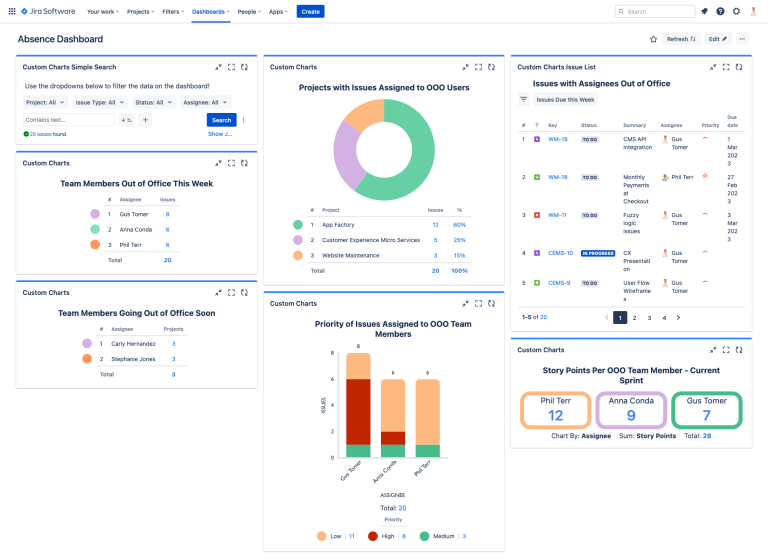Open the app switcher grid icon
Screen dimensions: 768x558
tap(12, 11)
